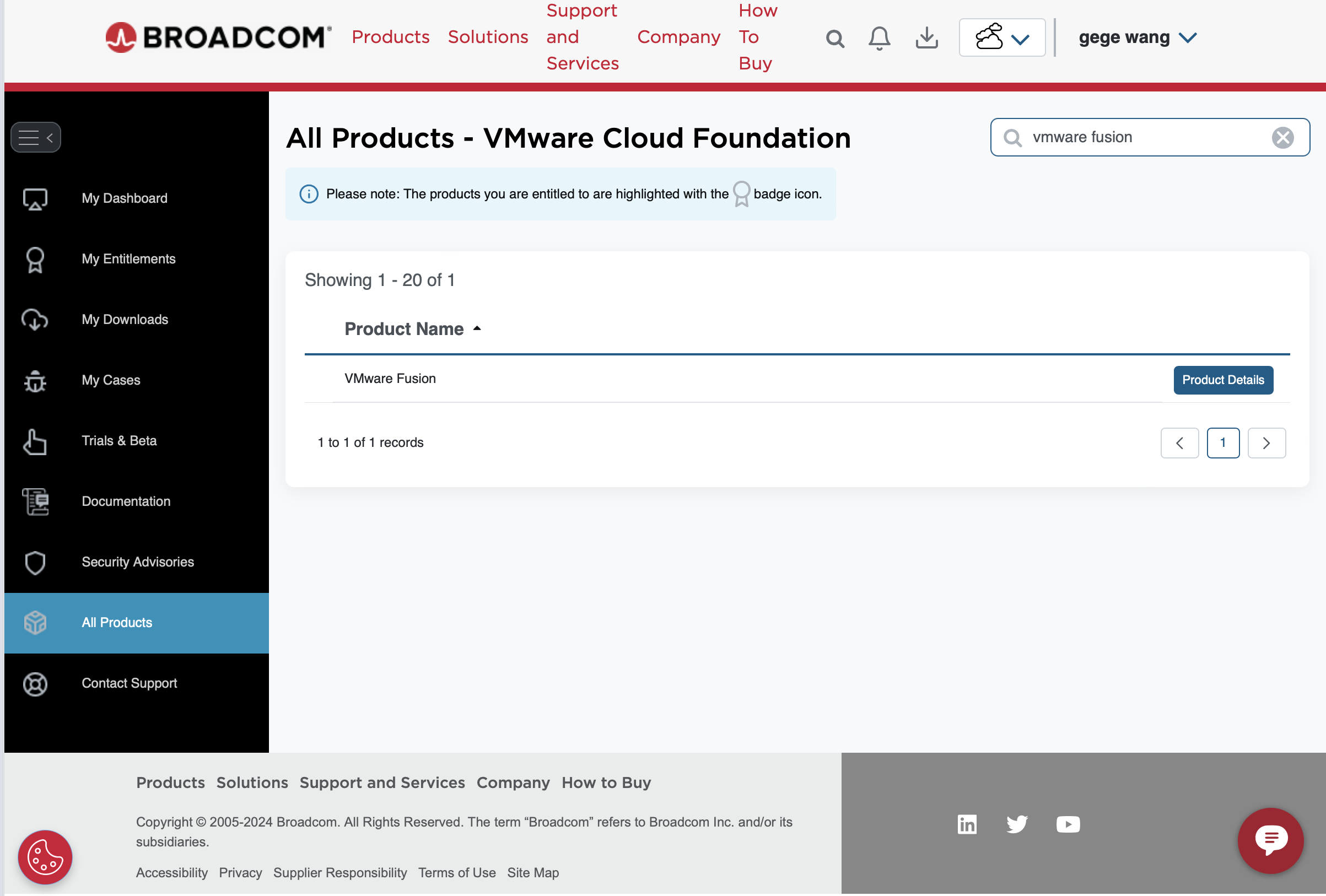
Task: Open Supplier Responsibility footer link
Action: tap(340, 873)
